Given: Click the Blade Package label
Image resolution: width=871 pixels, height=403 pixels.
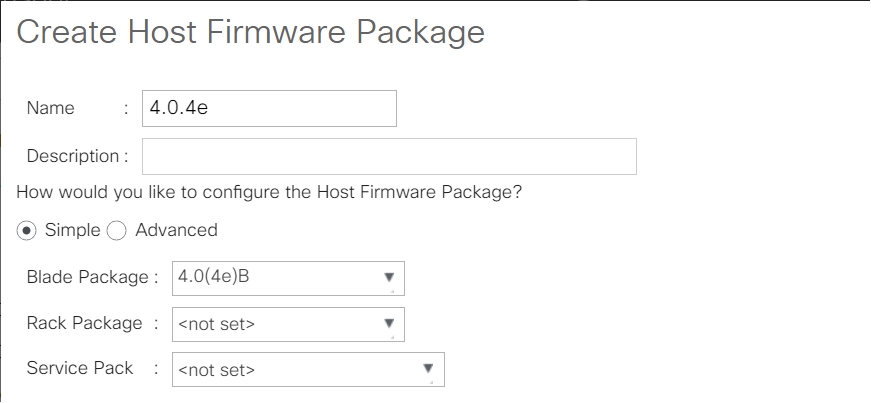Looking at the screenshot, I should [88, 277].
